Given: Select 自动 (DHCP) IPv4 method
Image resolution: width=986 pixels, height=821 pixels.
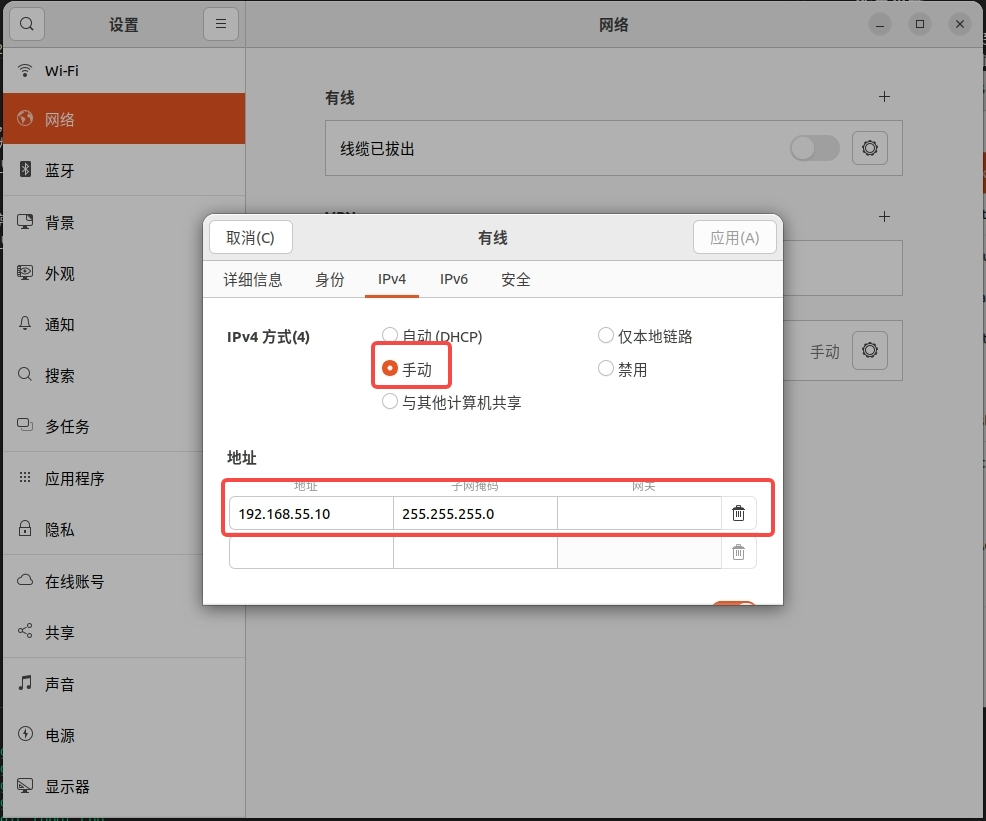Looking at the screenshot, I should [x=390, y=336].
